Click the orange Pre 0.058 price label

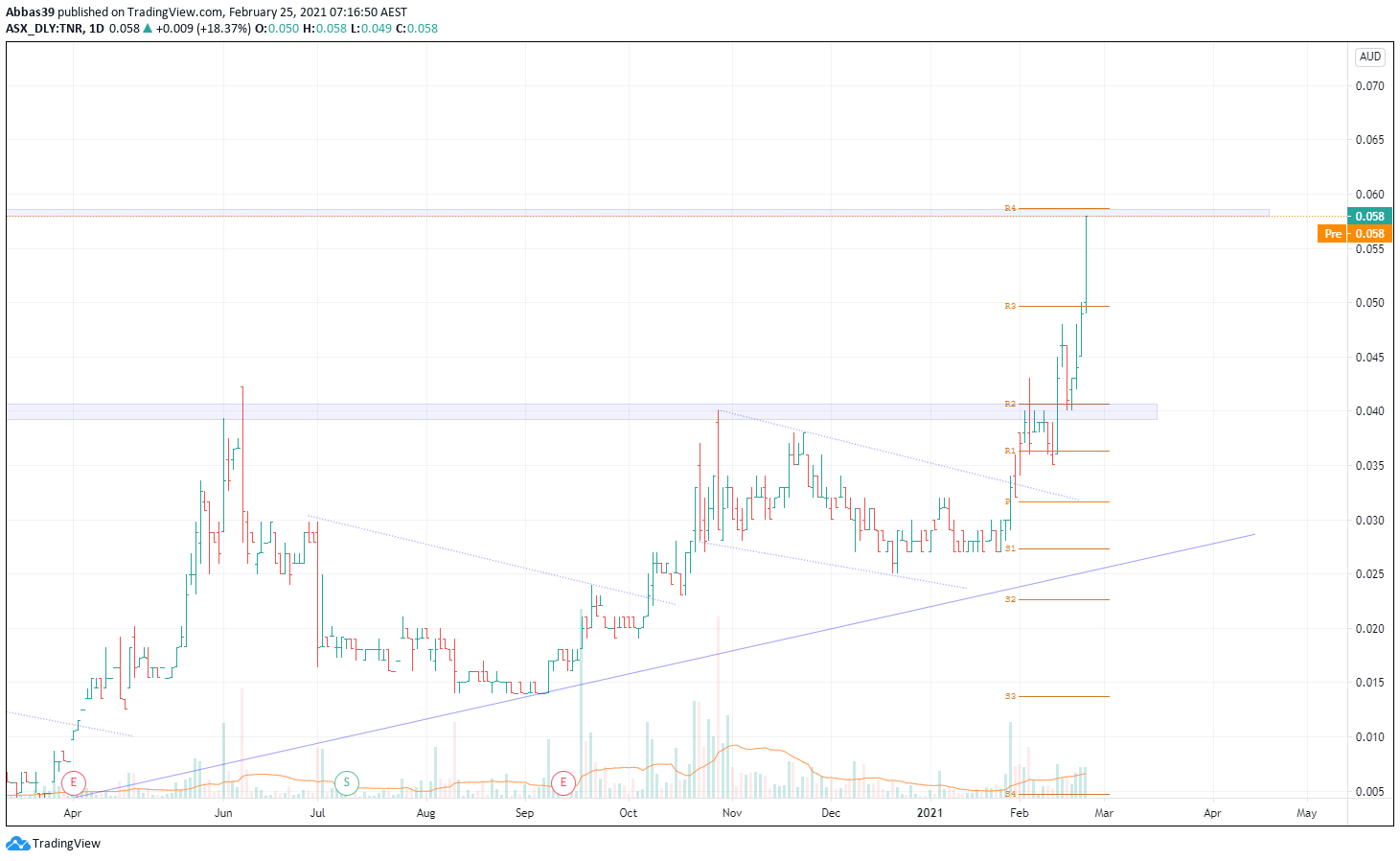tap(1354, 234)
